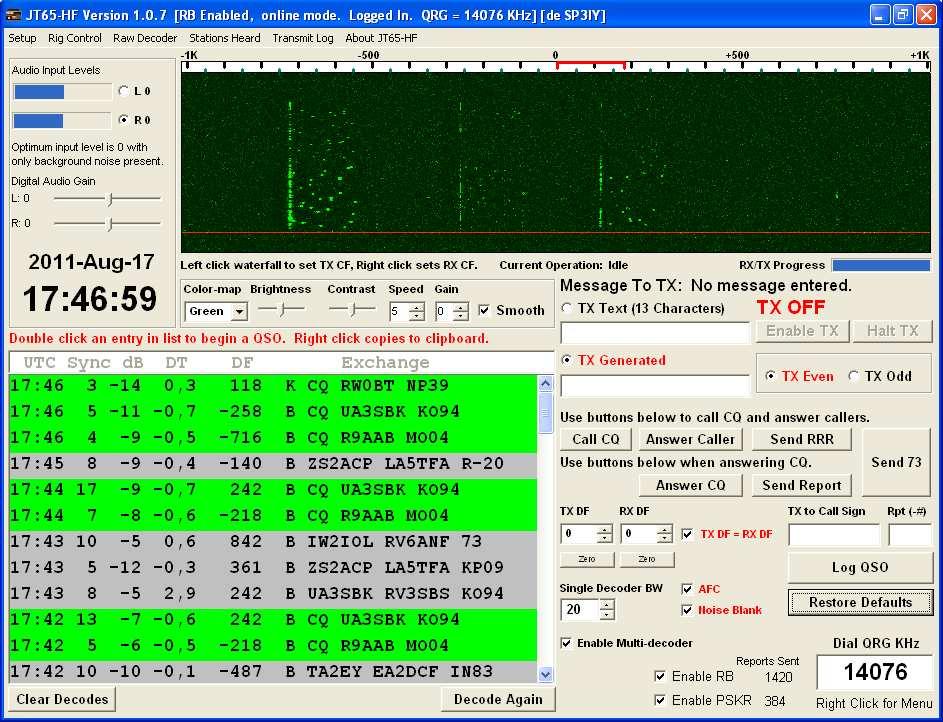Increase the waterfall Speed value

click(416, 307)
